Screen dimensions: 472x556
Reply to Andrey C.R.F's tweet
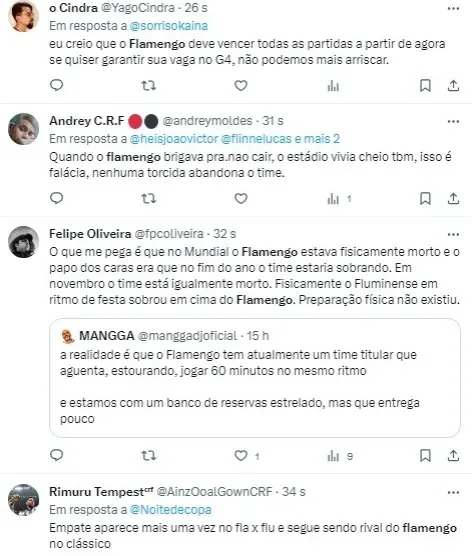56,198
